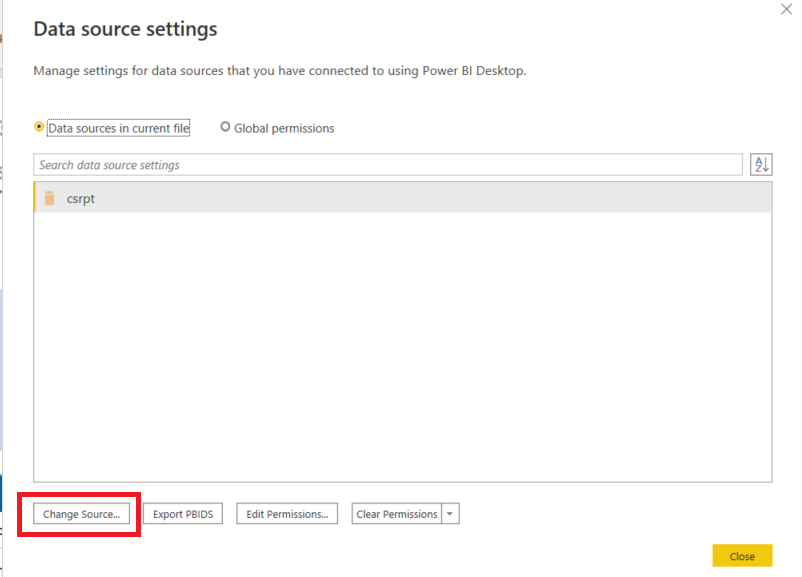The height and width of the screenshot is (577, 802).
Task: Close the dialog with the X icon
Action: coord(786,9)
